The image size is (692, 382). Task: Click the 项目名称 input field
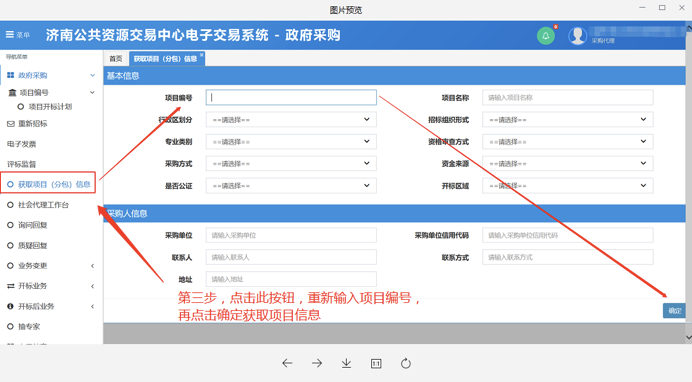click(x=568, y=97)
